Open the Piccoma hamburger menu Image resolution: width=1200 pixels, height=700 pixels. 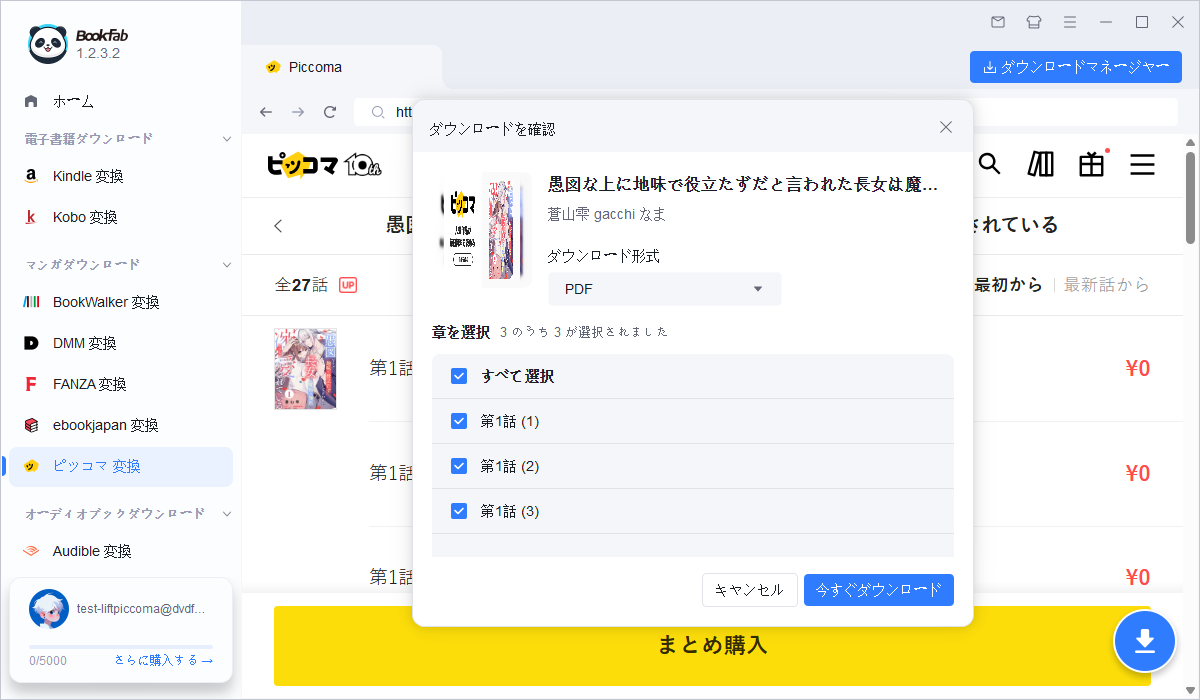point(1142,164)
